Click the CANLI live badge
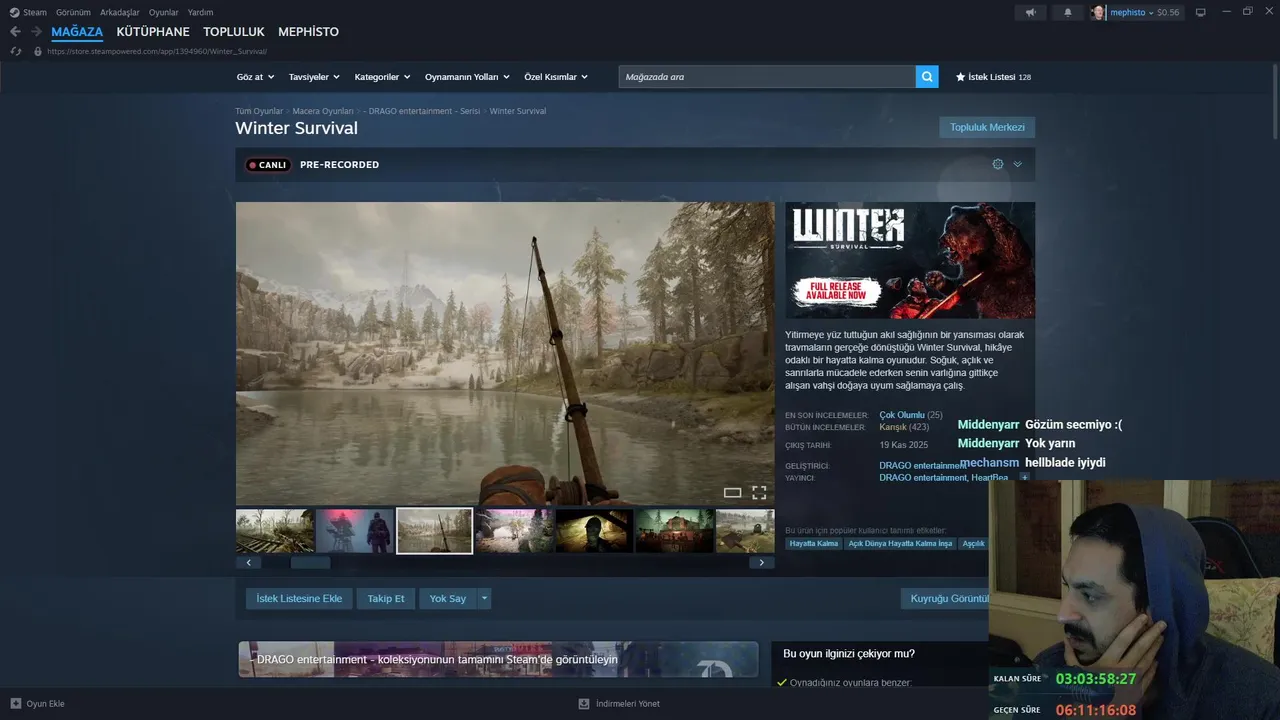Screen dimensions: 1280x720 point(268,165)
